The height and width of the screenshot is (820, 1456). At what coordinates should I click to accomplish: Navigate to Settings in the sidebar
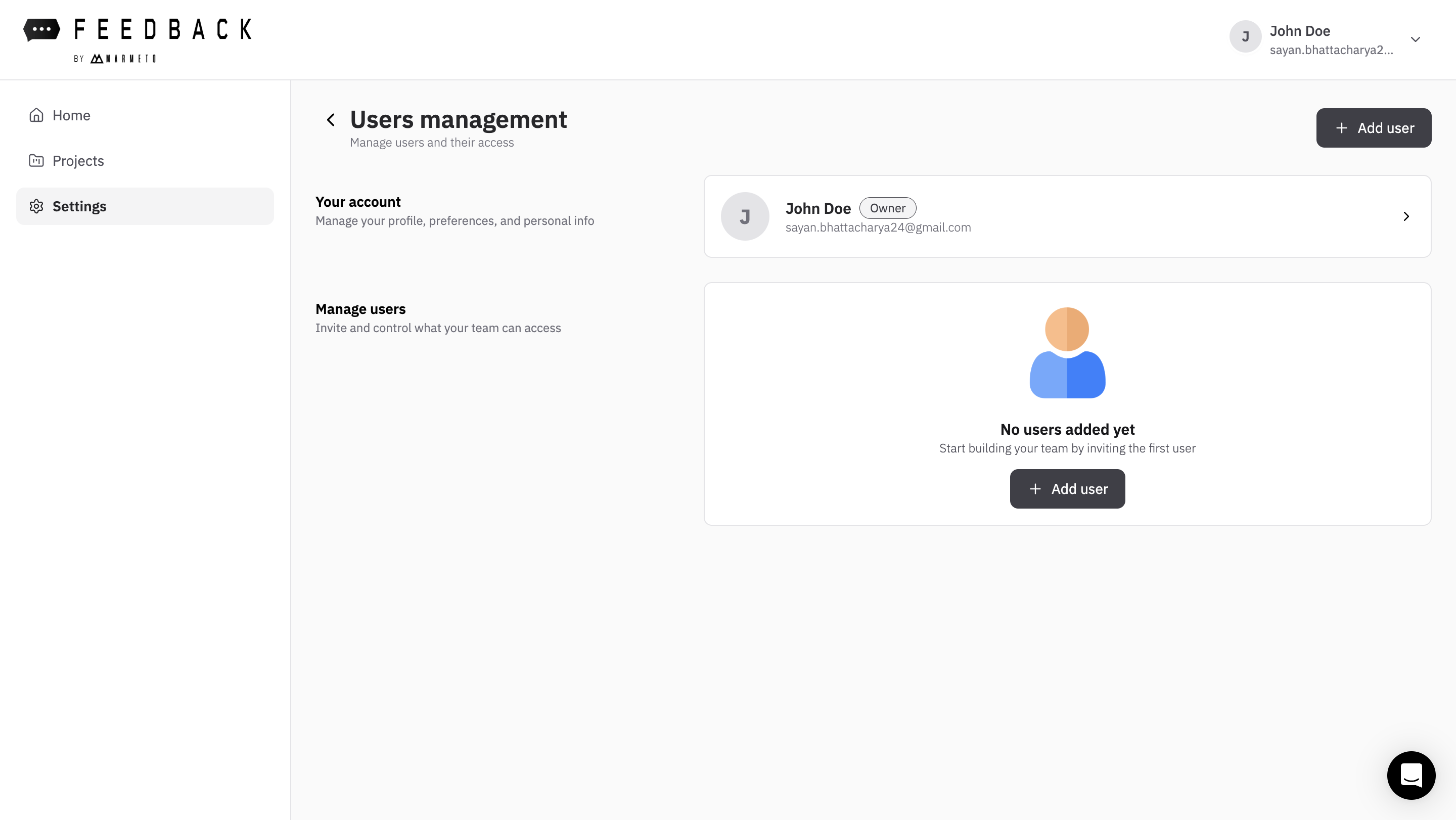(x=79, y=206)
